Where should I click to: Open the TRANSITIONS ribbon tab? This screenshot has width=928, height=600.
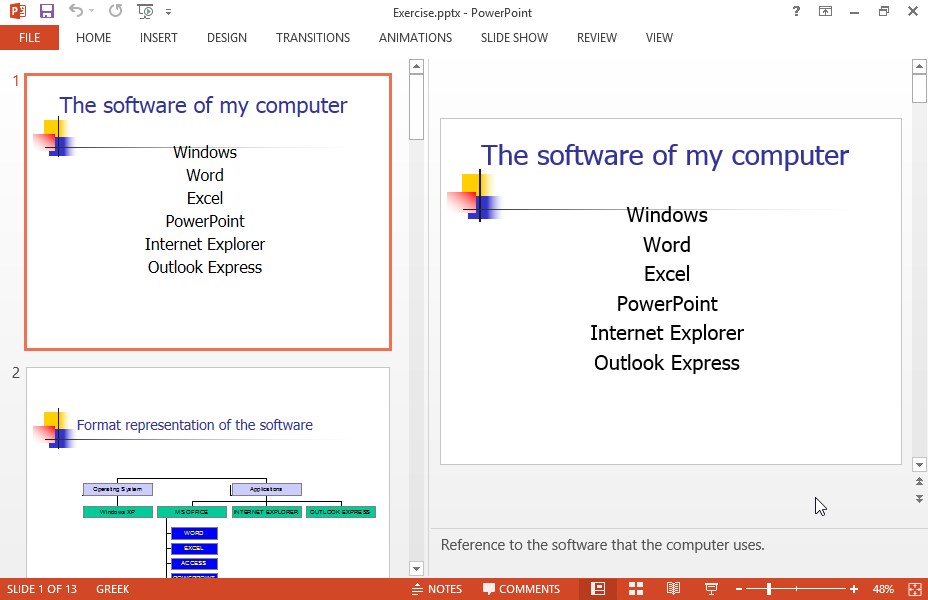point(312,38)
